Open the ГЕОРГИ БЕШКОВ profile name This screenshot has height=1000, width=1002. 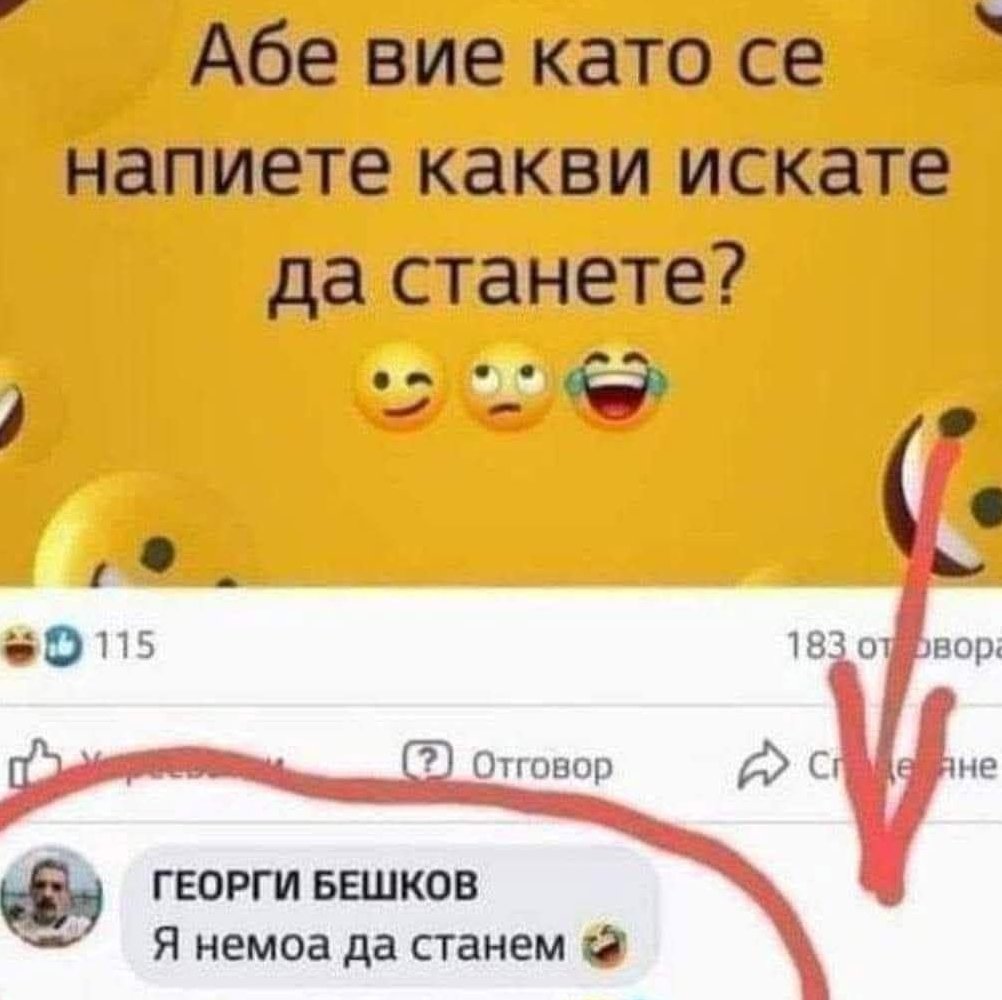tap(314, 886)
